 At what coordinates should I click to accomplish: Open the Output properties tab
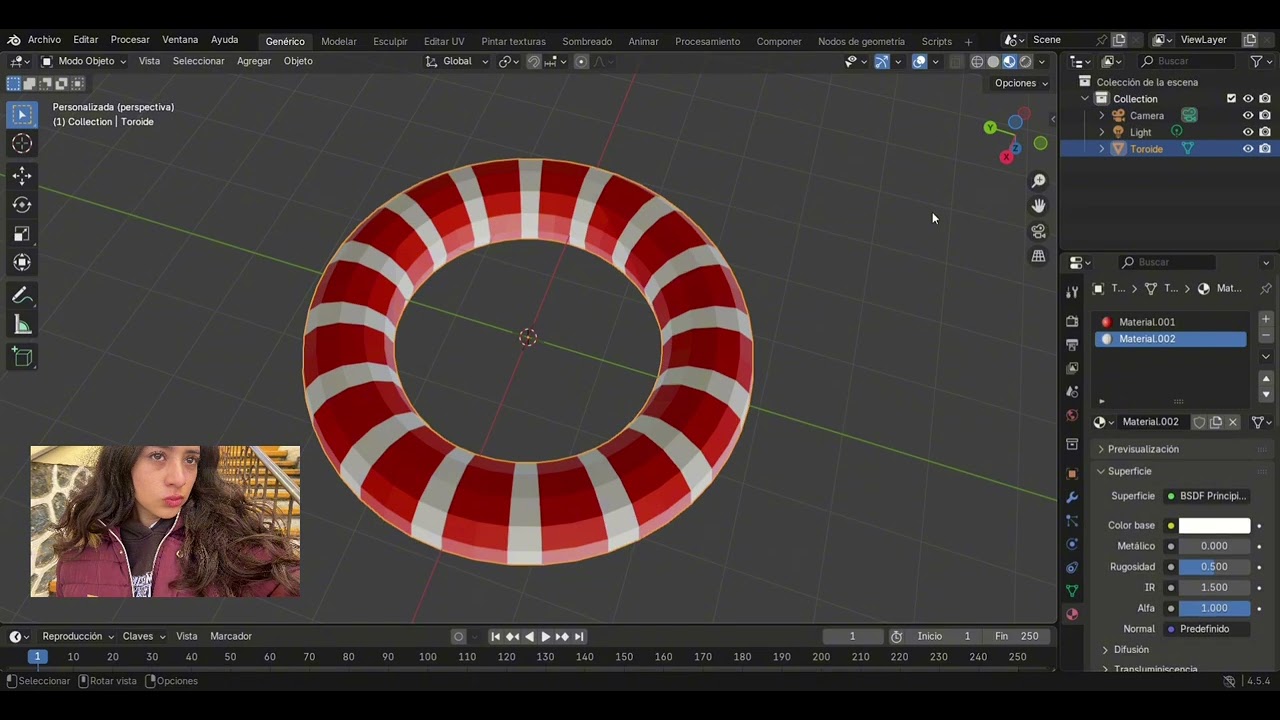point(1072,345)
